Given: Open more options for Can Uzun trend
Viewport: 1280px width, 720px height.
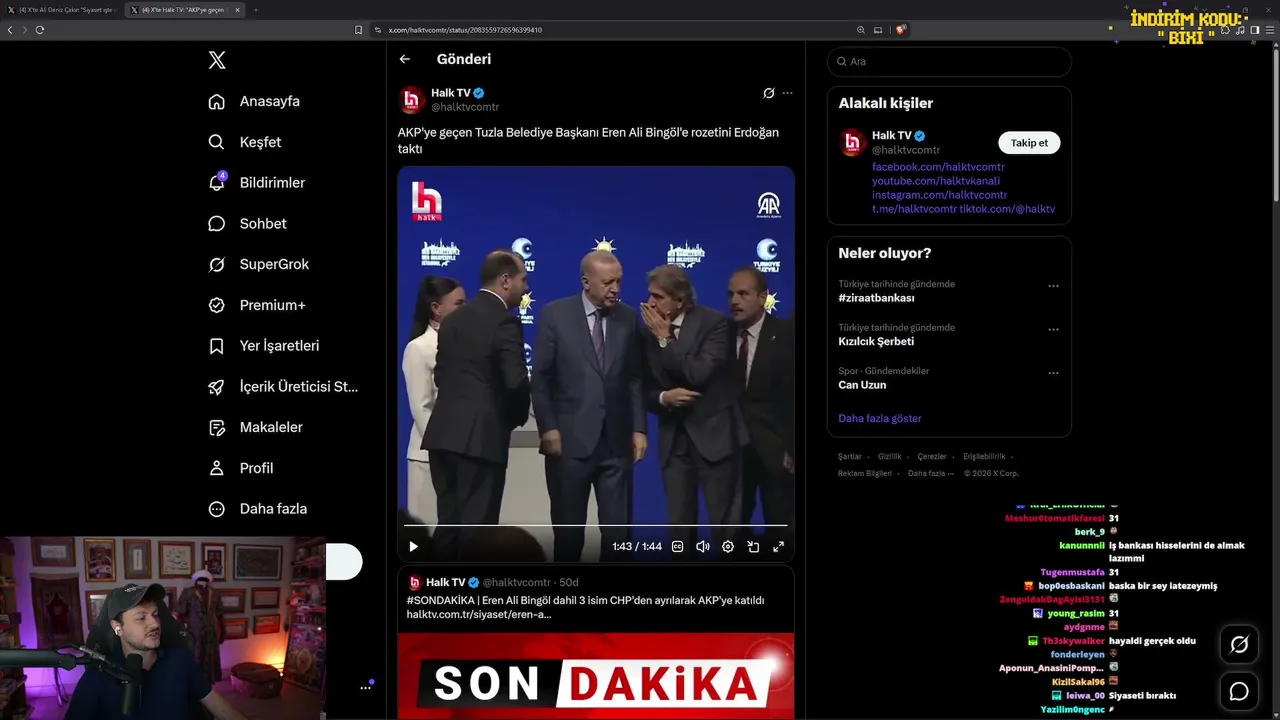Looking at the screenshot, I should click(x=1053, y=373).
